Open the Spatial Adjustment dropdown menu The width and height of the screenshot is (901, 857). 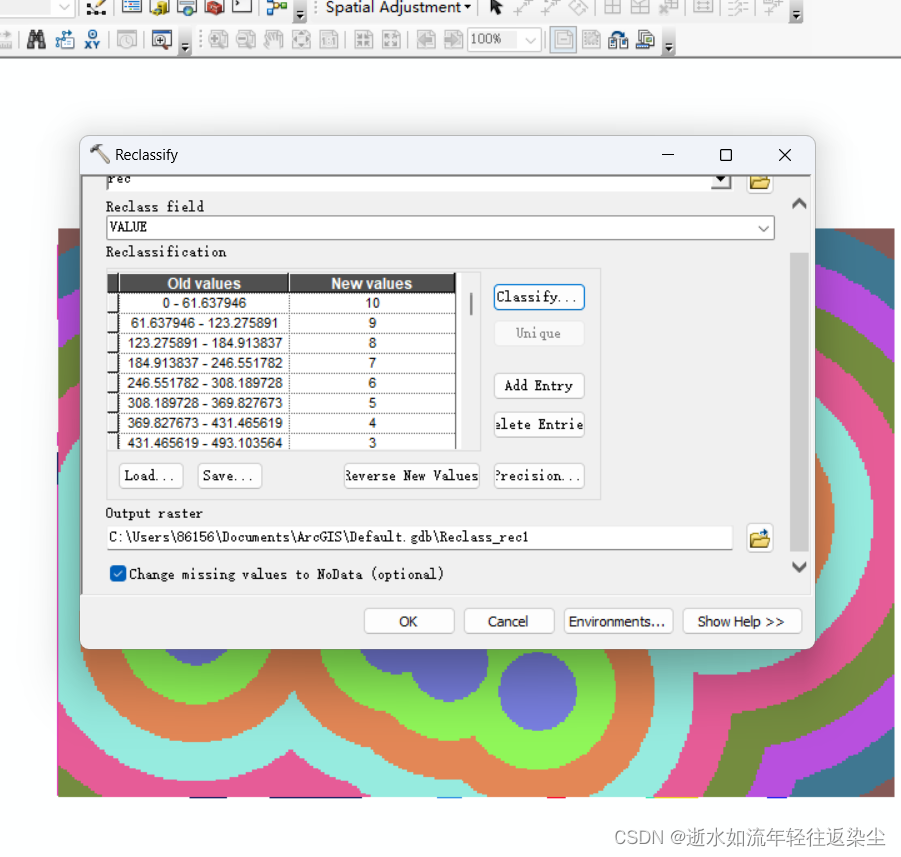click(398, 7)
